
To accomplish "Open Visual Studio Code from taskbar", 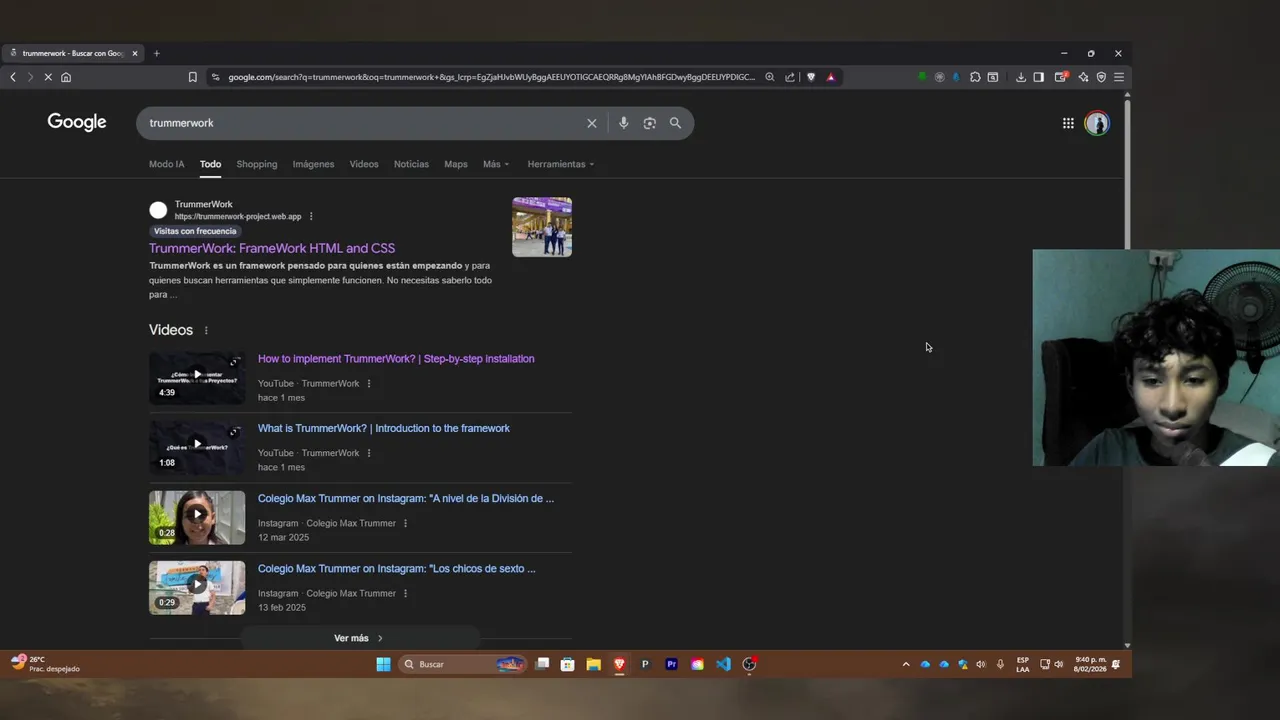I will pos(723,664).
